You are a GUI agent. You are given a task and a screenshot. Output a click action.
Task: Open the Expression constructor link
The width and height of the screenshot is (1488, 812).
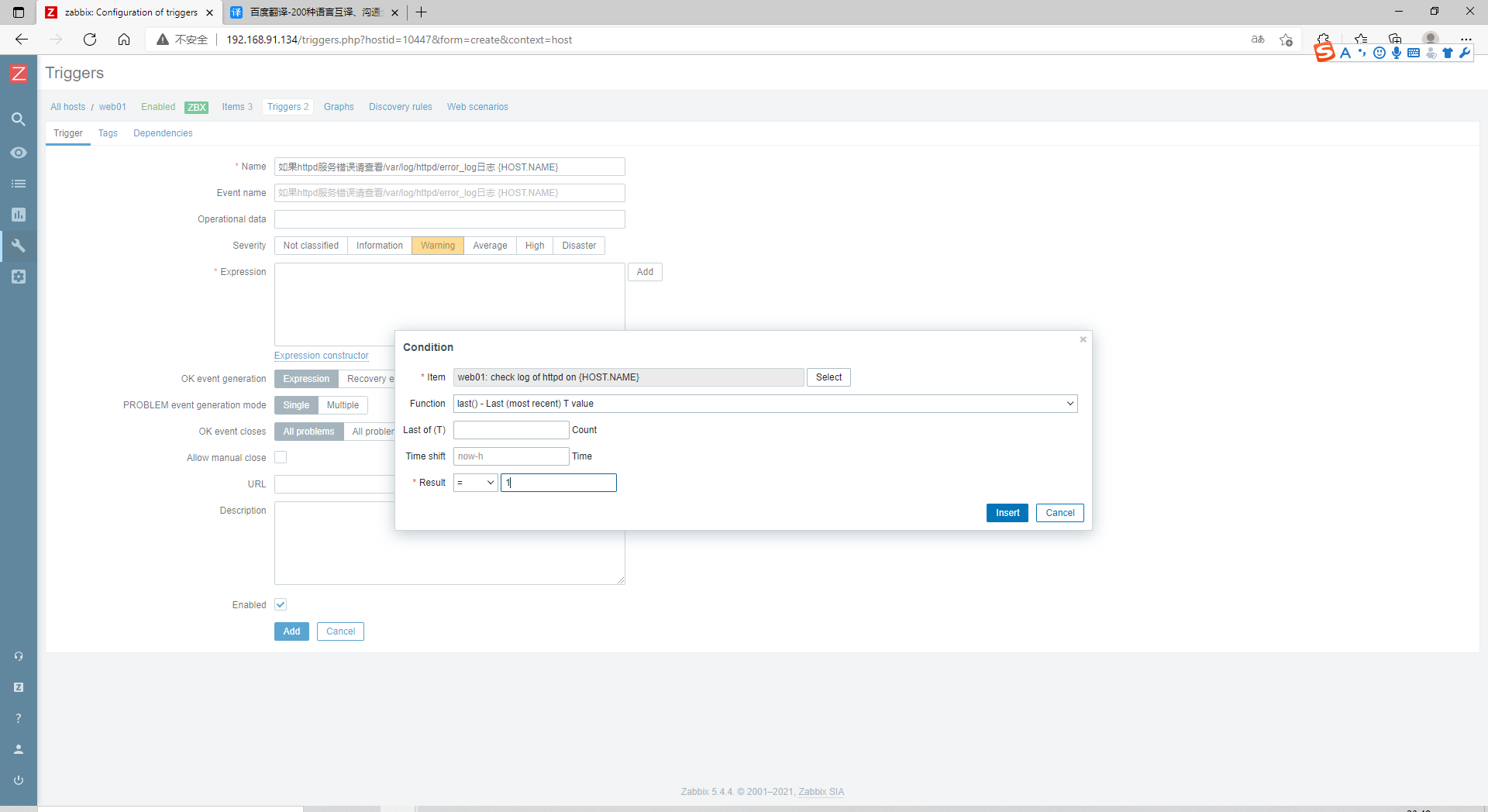[322, 356]
